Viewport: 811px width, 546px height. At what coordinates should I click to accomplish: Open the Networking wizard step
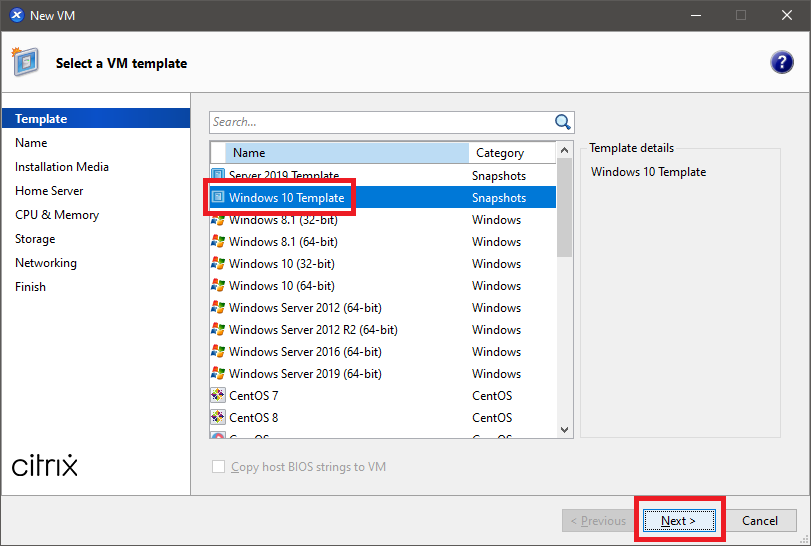point(46,263)
